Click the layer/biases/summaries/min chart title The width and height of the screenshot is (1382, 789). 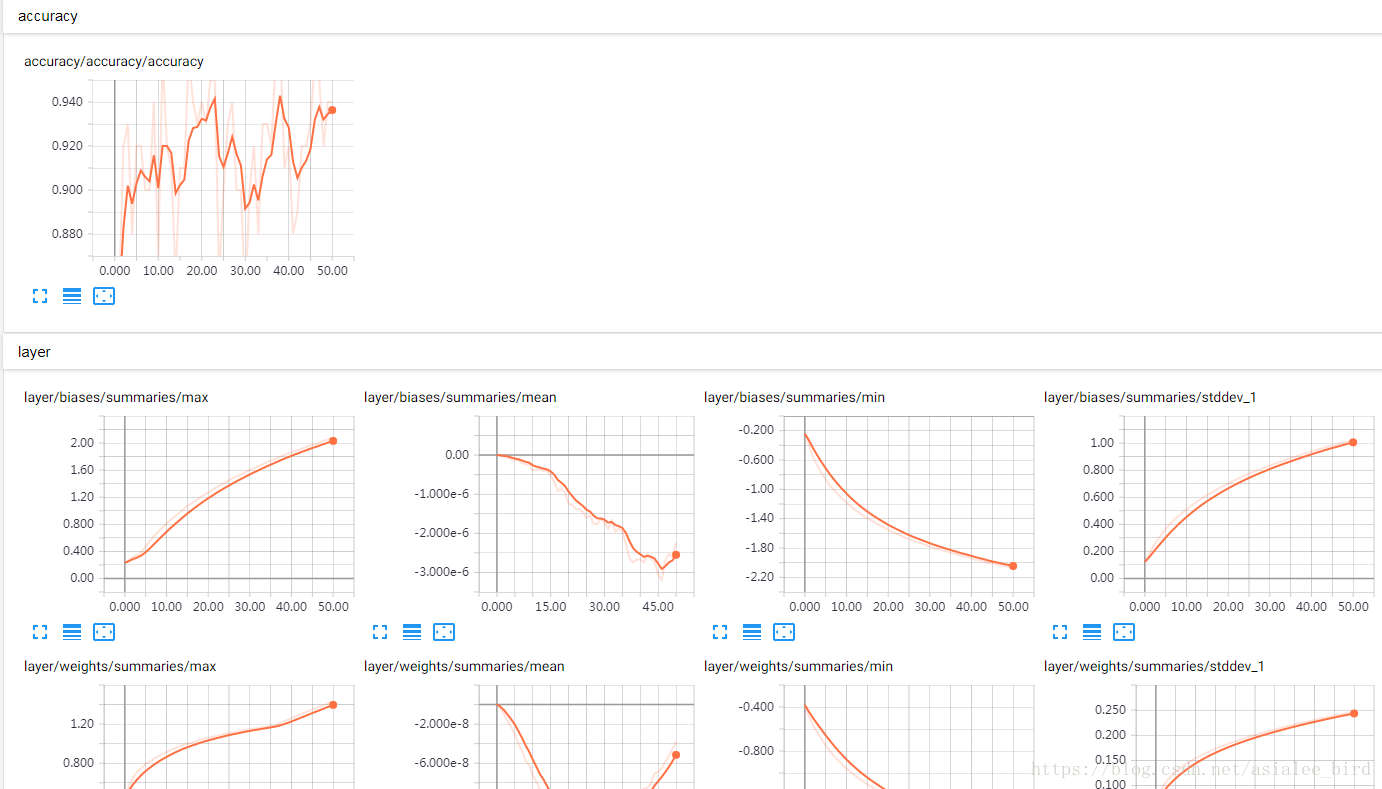coord(794,398)
